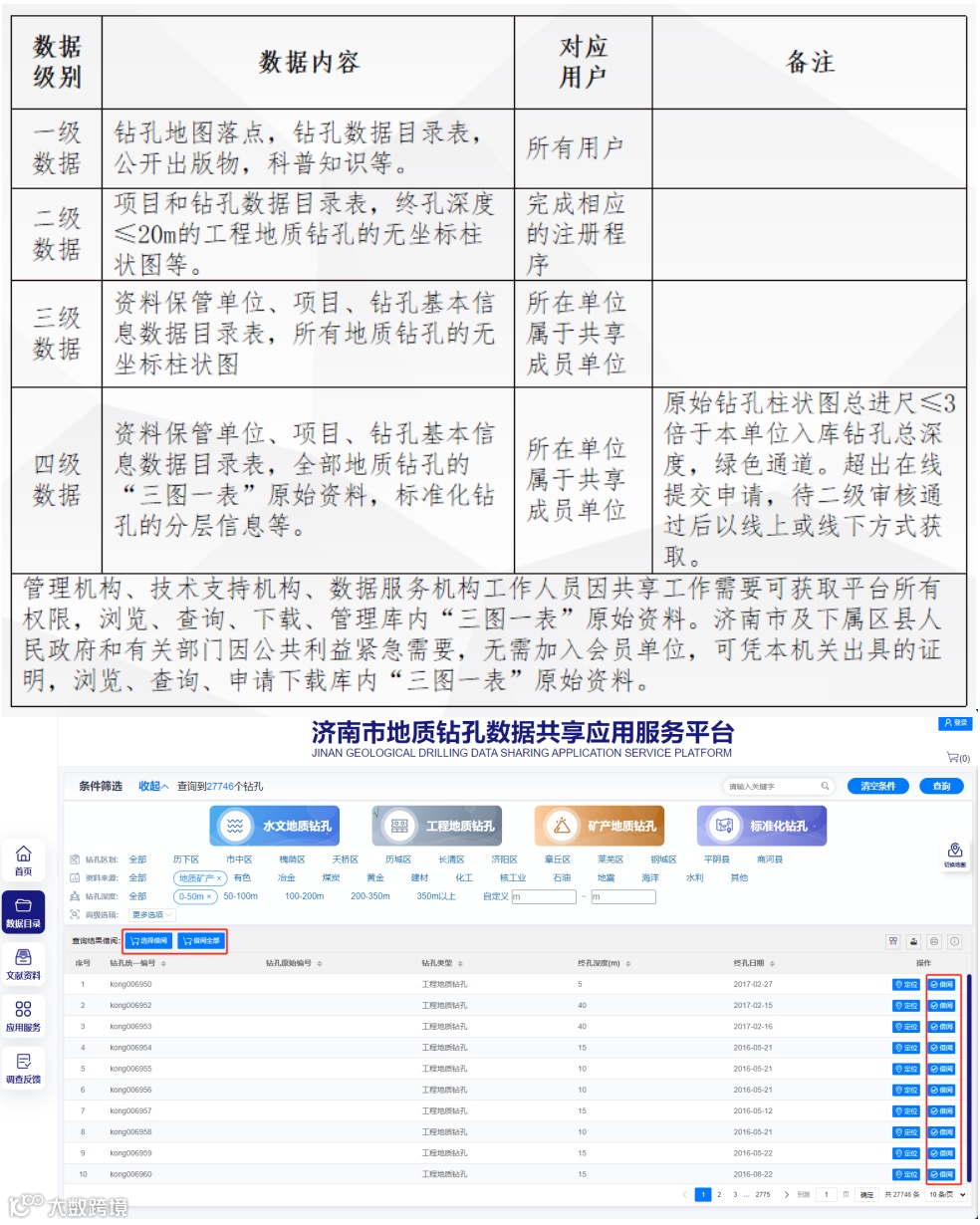
Task: Filter district by 槐荫区
Action: click(292, 859)
